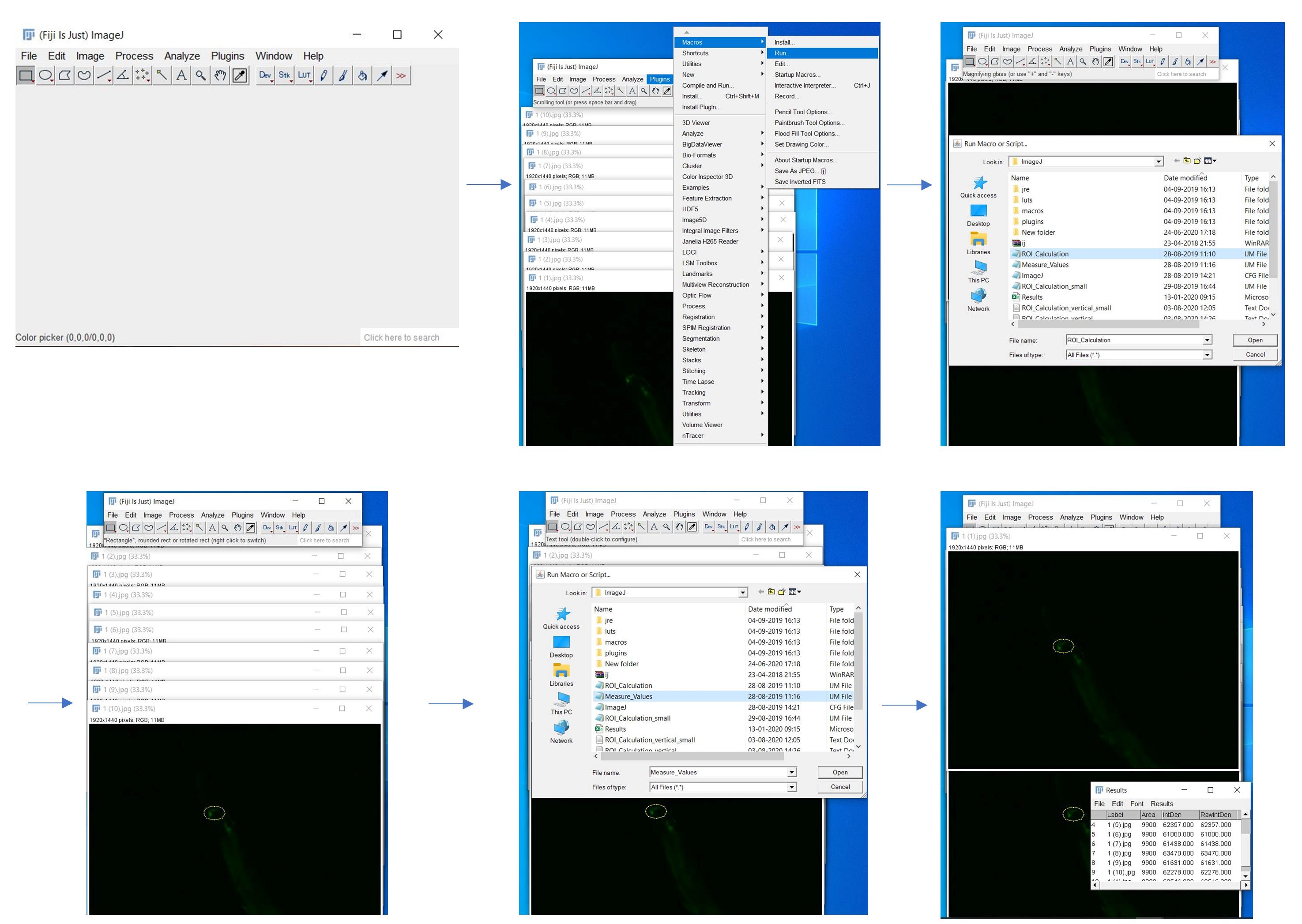Select Text 'A' tool in Color picker status ImageJ window
Image resolution: width=1302 pixels, height=924 pixels.
181,75
